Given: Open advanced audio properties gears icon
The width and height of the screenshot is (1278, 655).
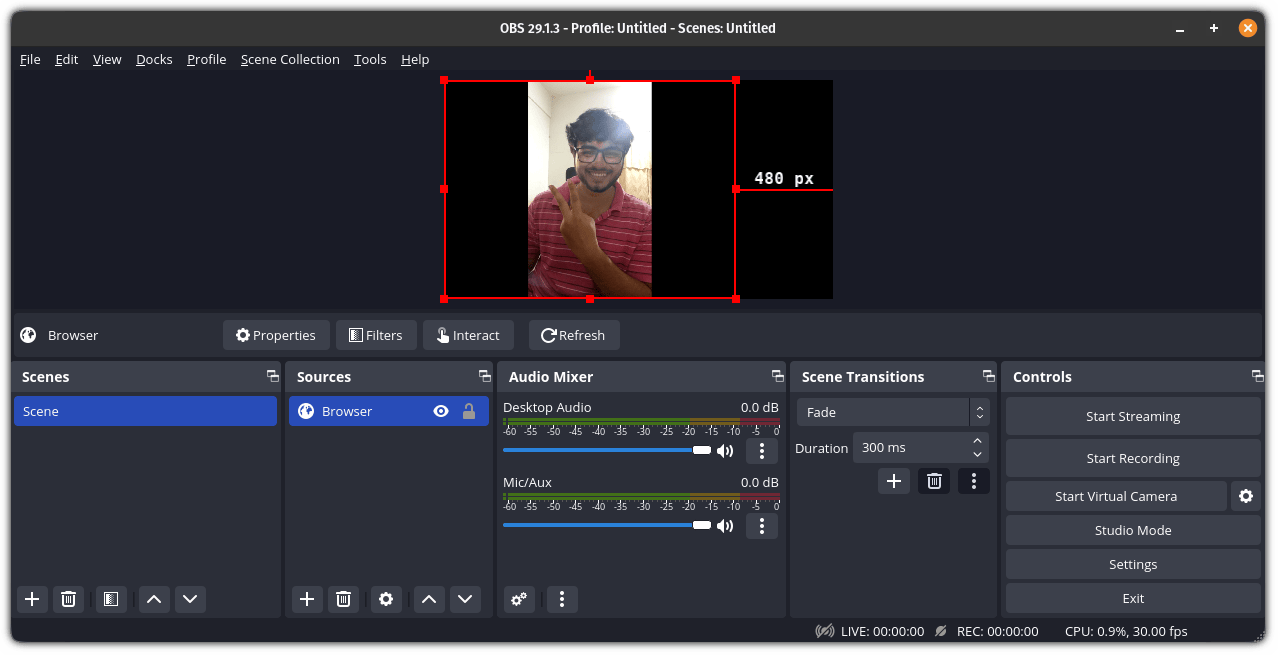Looking at the screenshot, I should pyautogui.click(x=519, y=599).
